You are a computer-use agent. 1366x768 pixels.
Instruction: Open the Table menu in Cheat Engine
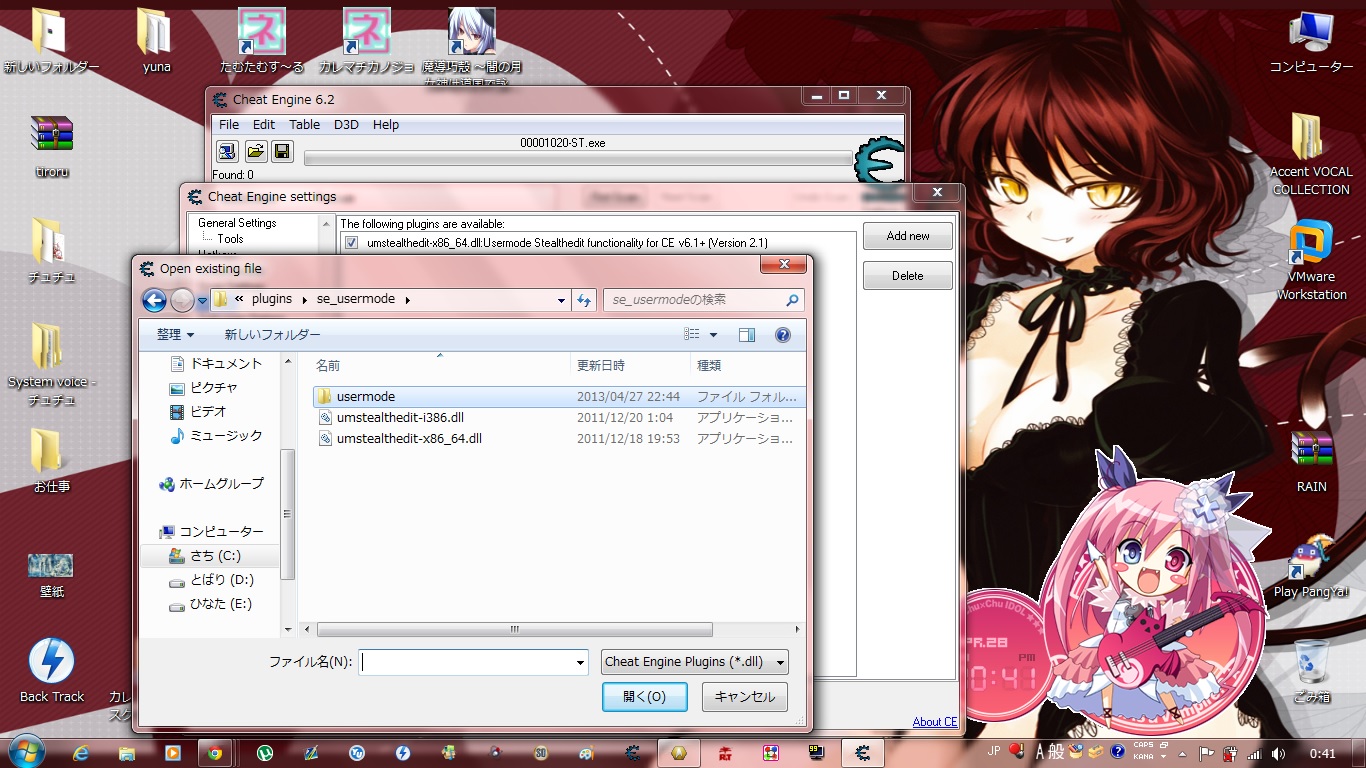click(304, 125)
